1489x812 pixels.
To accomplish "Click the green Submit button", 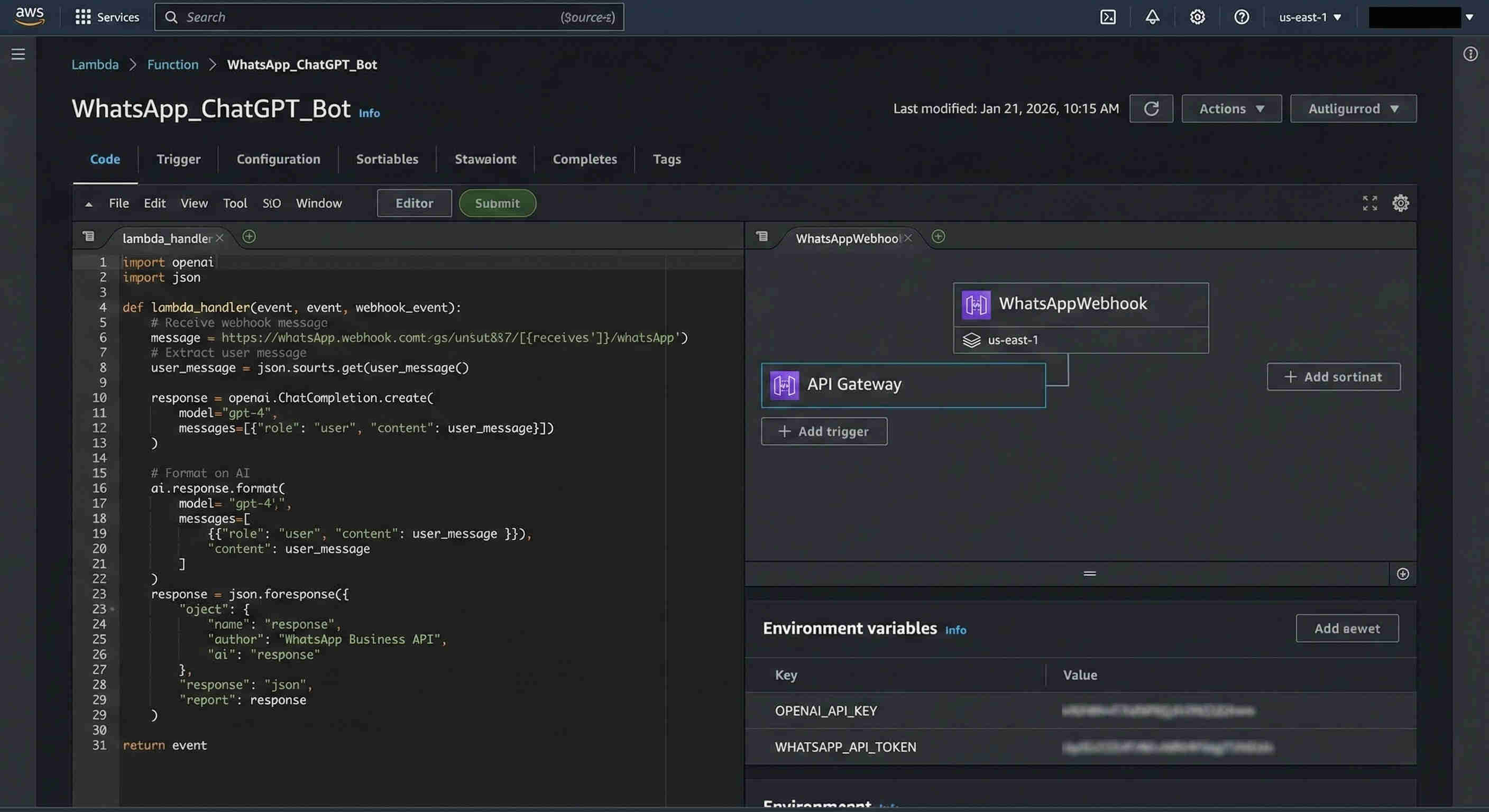I will 497,203.
